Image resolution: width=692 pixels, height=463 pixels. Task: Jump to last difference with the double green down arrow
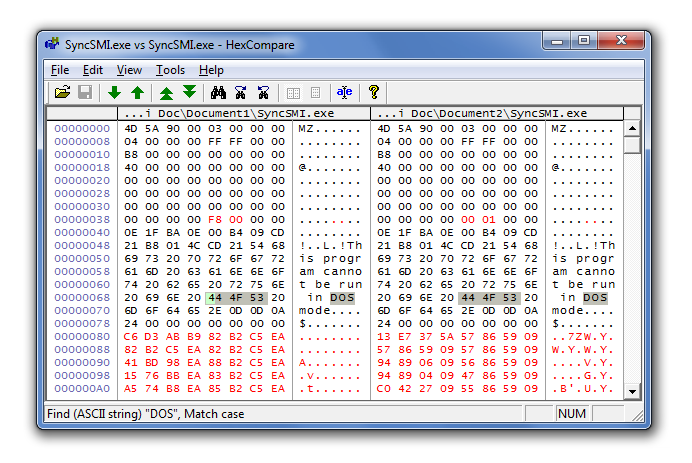190,92
